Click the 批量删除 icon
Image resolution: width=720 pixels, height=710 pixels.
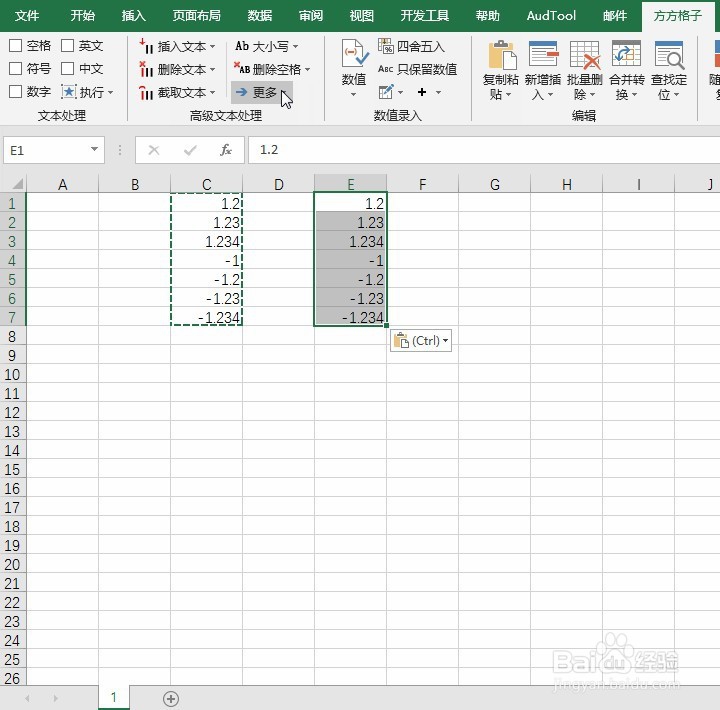(x=585, y=54)
